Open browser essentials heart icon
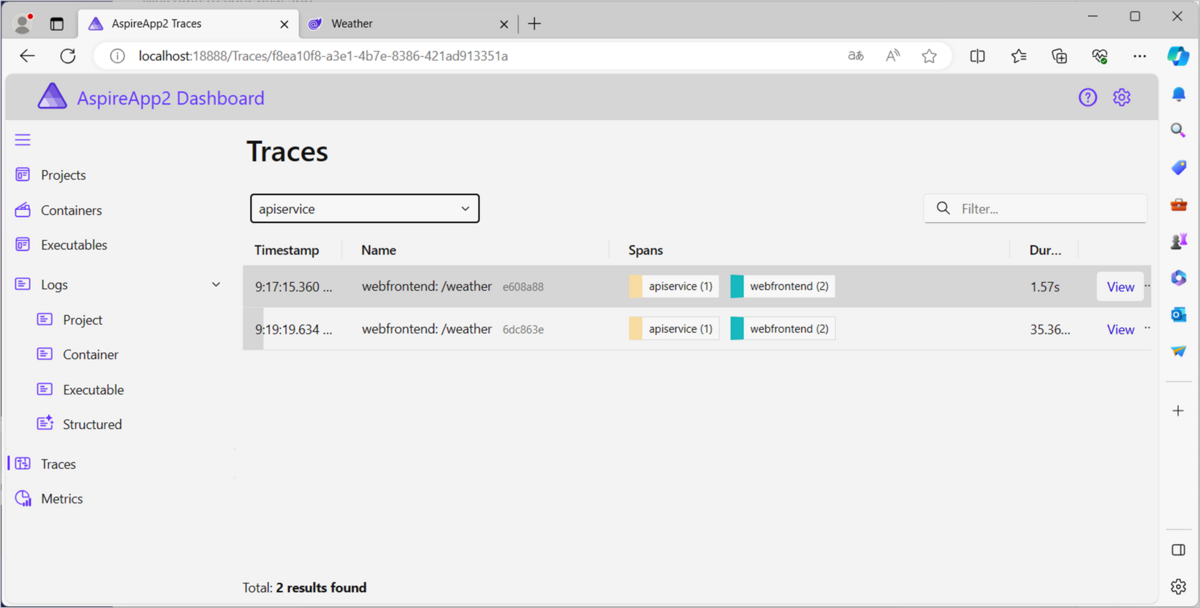1200x608 pixels. click(1100, 56)
